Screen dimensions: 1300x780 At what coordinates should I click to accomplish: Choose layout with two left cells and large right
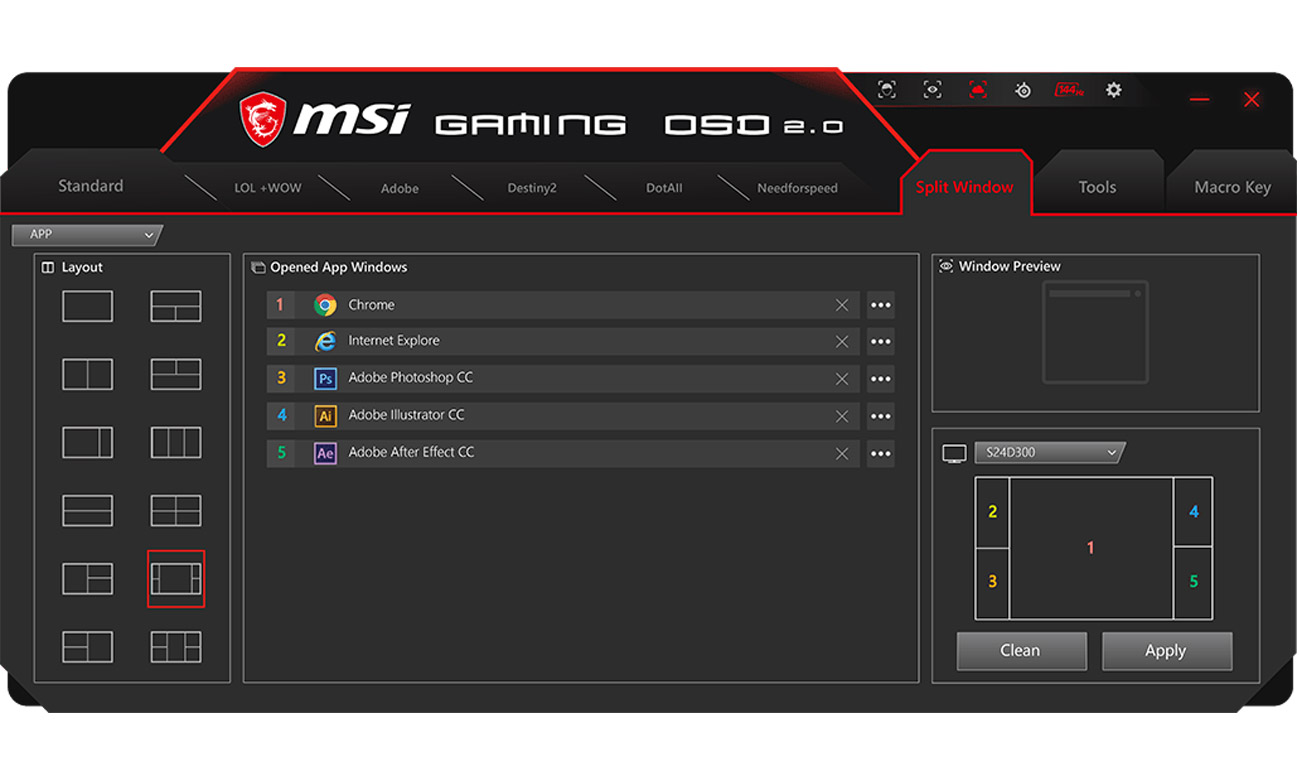click(87, 647)
